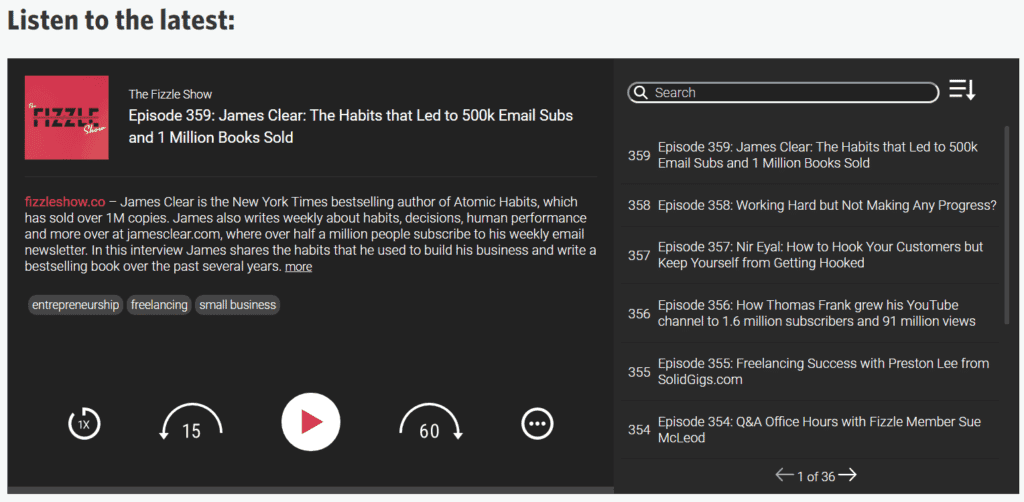The image size is (1024, 502).
Task: Select the small business tag
Action: [x=238, y=305]
